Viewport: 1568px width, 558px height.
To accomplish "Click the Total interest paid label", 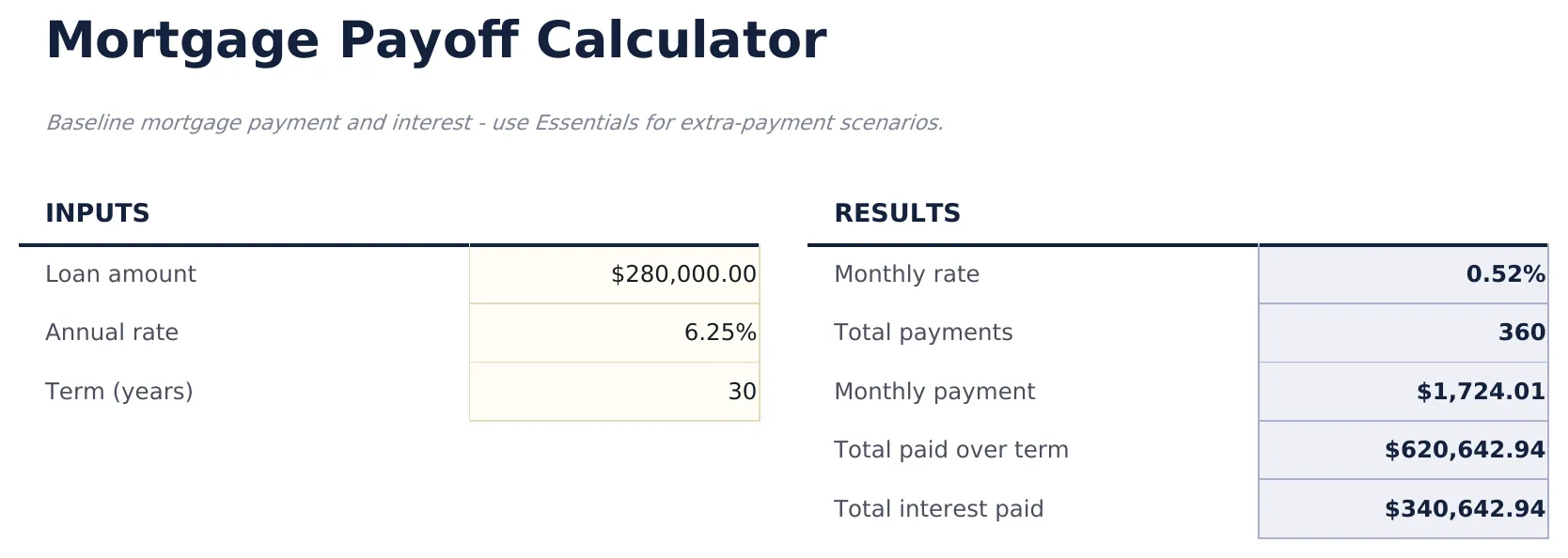I will point(938,508).
